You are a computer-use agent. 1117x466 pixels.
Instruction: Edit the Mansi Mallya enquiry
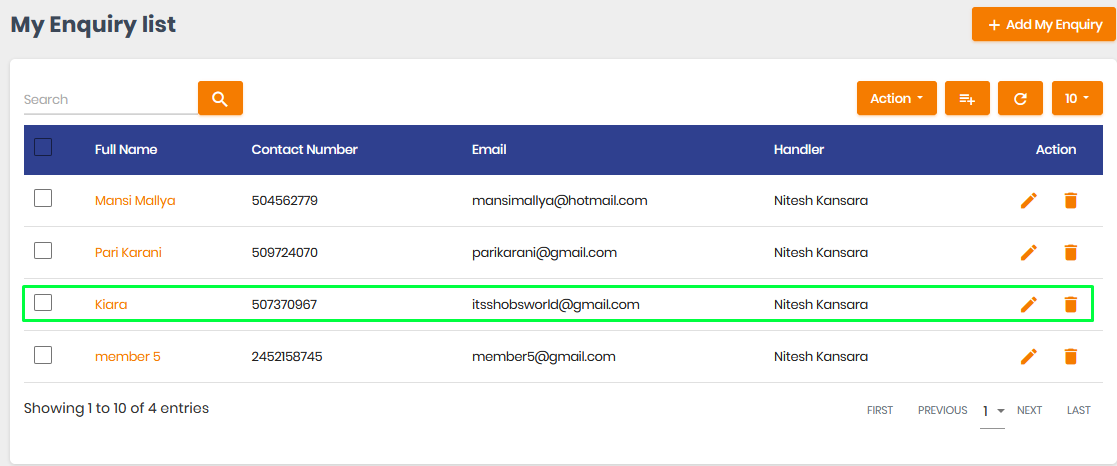point(1028,201)
